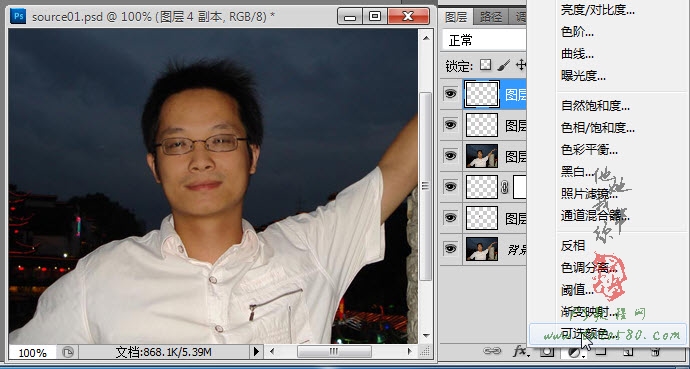This screenshot has height=369, width=690.
Task: Choose 照片滤镜... from the menu
Action: (589, 194)
